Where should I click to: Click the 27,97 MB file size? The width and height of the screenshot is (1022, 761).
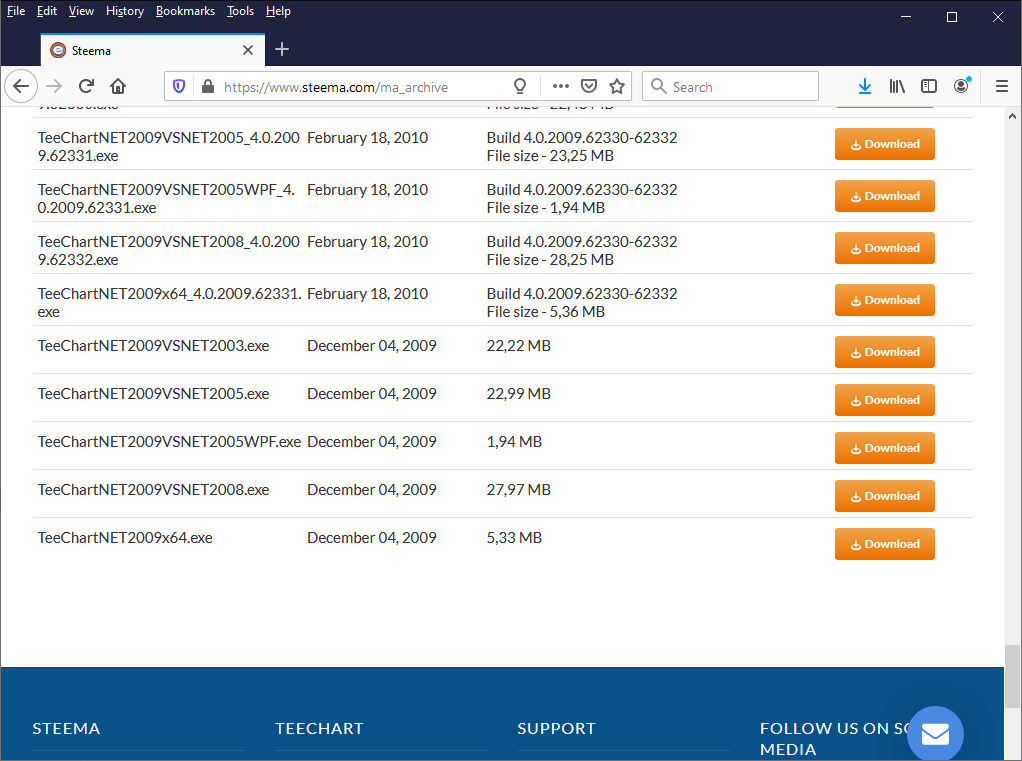pyautogui.click(x=518, y=490)
